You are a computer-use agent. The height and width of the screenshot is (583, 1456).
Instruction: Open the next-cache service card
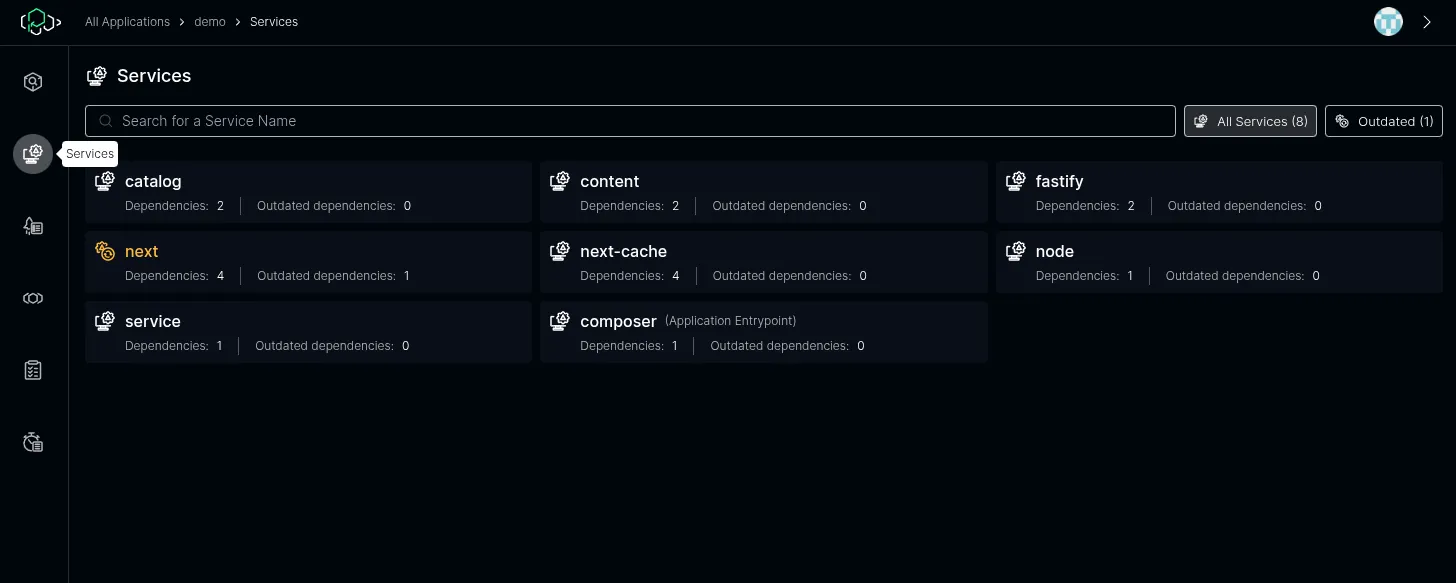[764, 262]
